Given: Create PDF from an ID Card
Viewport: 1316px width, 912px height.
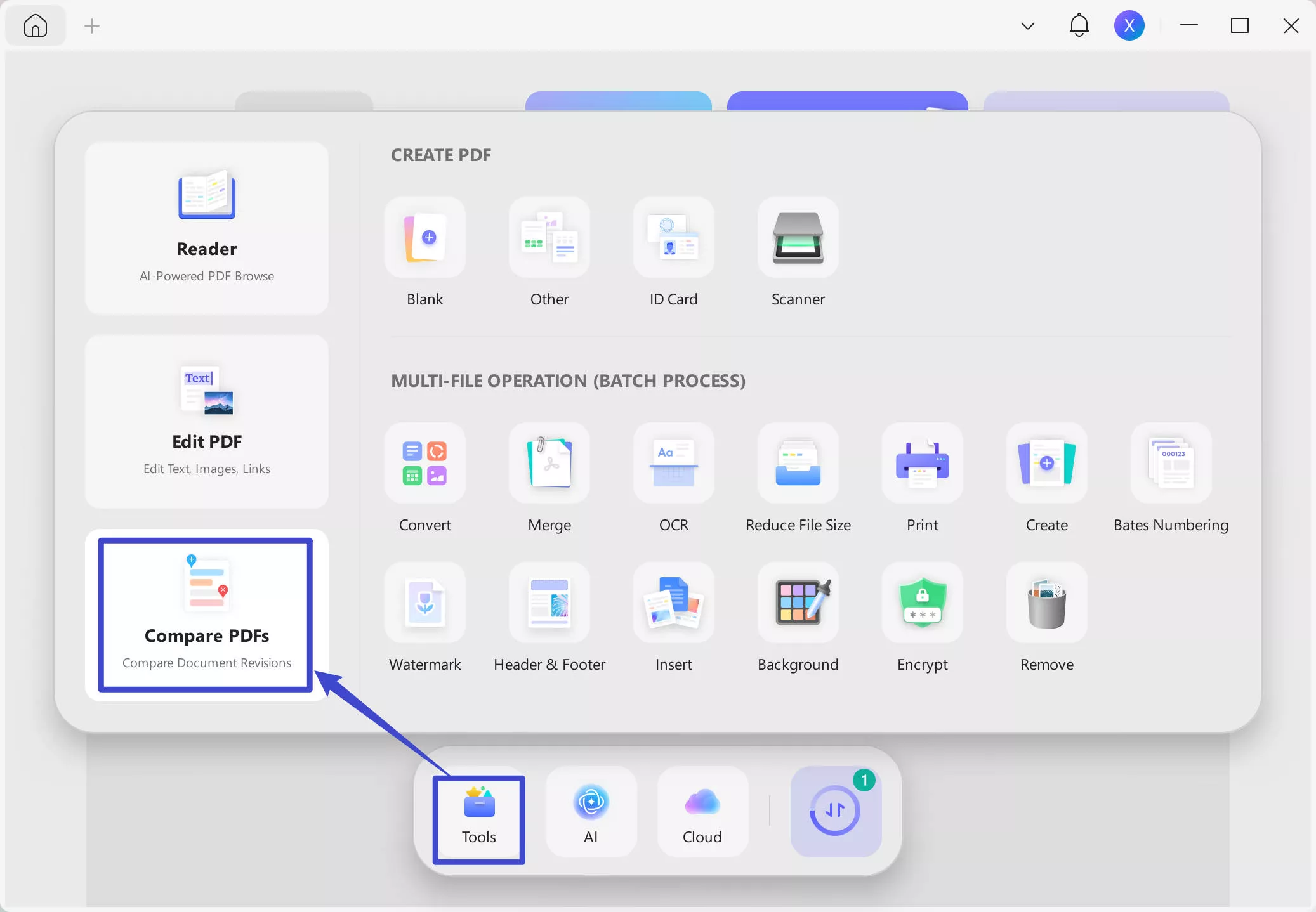Looking at the screenshot, I should point(673,238).
